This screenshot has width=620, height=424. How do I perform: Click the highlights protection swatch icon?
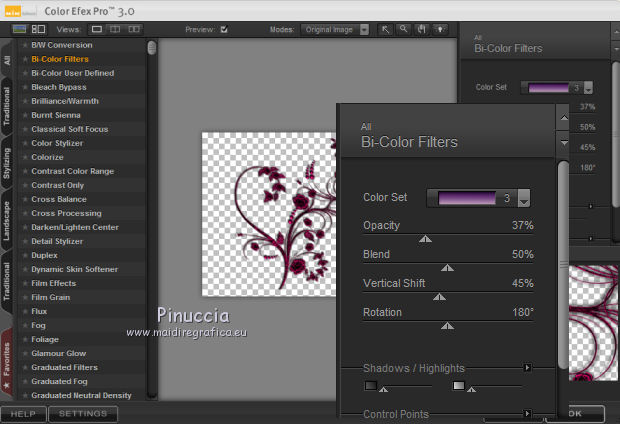(x=458, y=385)
